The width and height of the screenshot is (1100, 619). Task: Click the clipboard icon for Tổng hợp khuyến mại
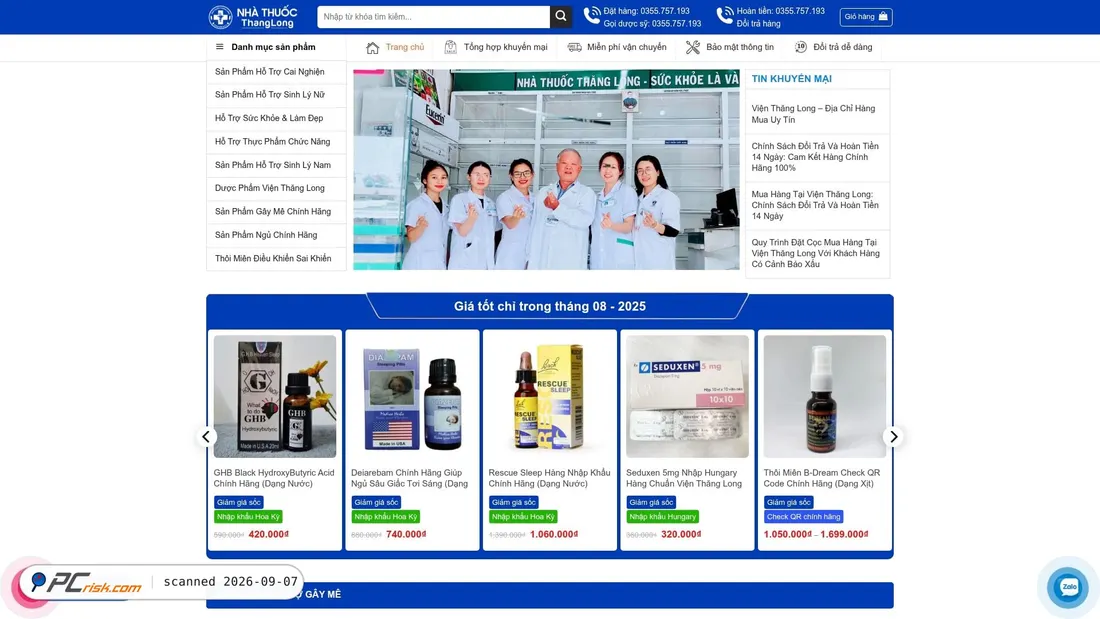[450, 47]
